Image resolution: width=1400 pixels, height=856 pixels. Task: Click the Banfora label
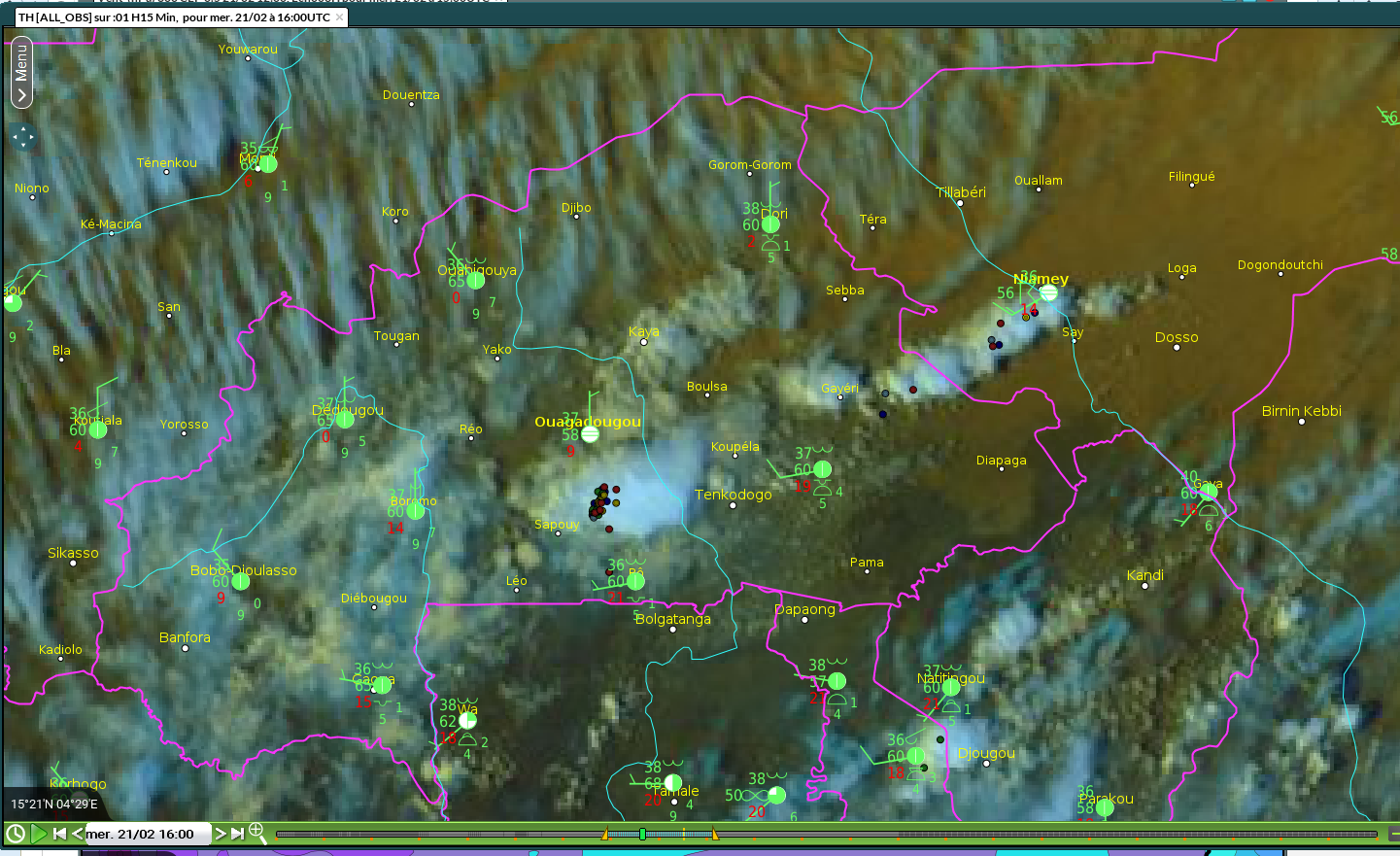pyautogui.click(x=185, y=637)
